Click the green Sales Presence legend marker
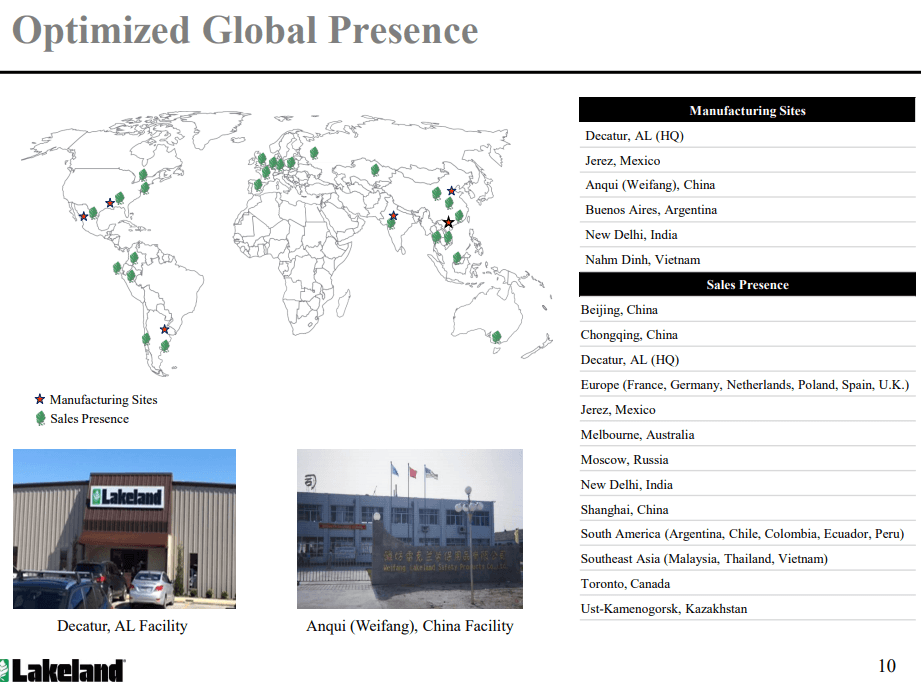 41,418
